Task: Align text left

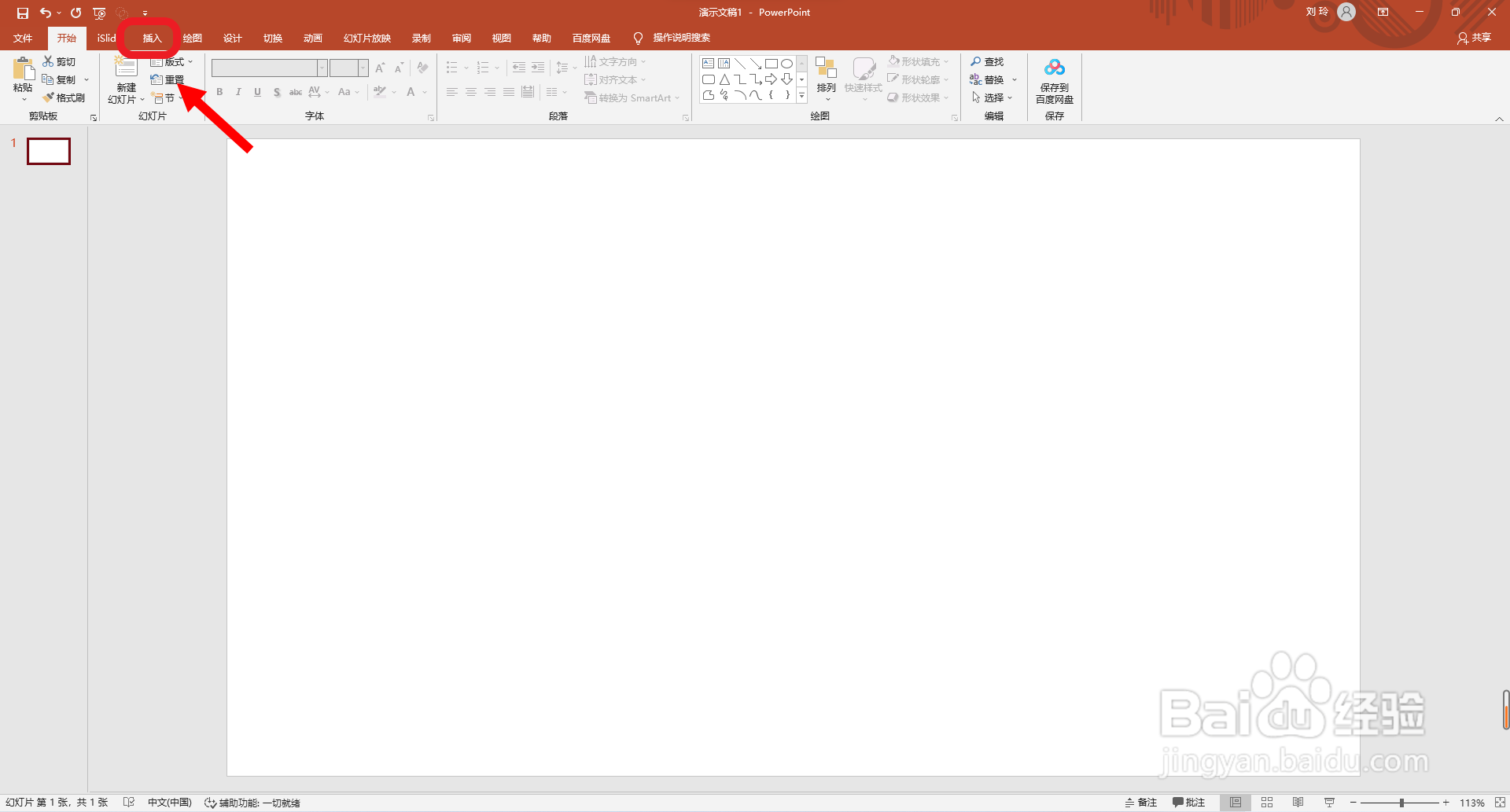Action: click(x=452, y=92)
